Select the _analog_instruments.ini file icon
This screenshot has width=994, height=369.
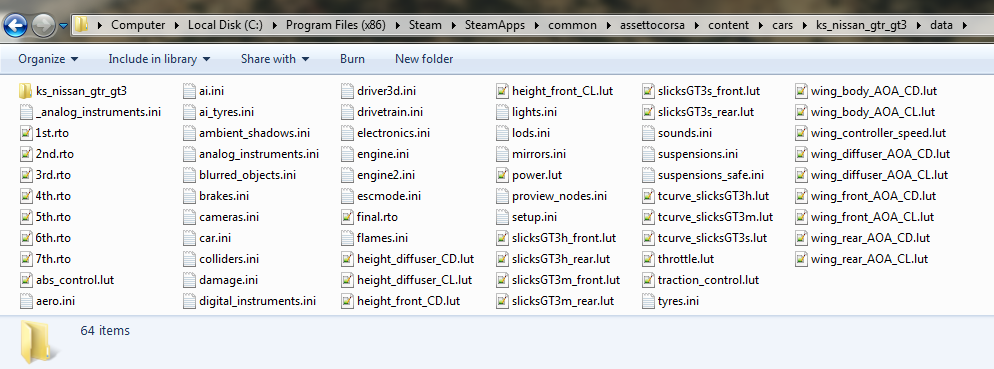coord(25,112)
